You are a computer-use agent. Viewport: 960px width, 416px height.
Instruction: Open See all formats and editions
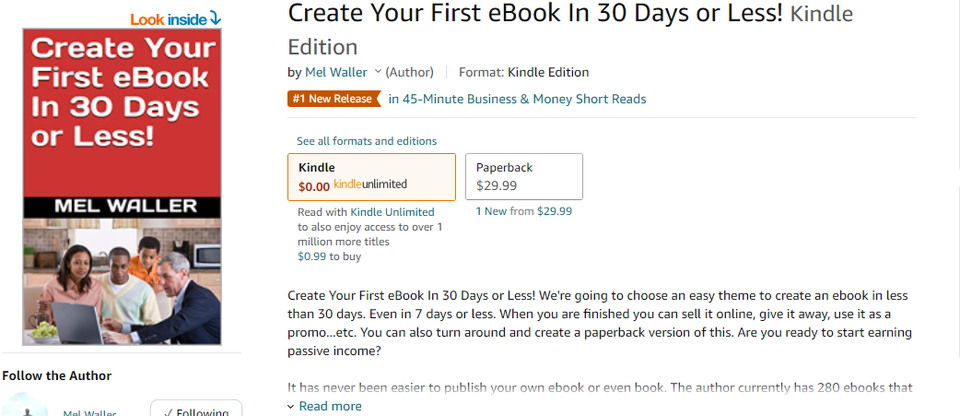366,141
